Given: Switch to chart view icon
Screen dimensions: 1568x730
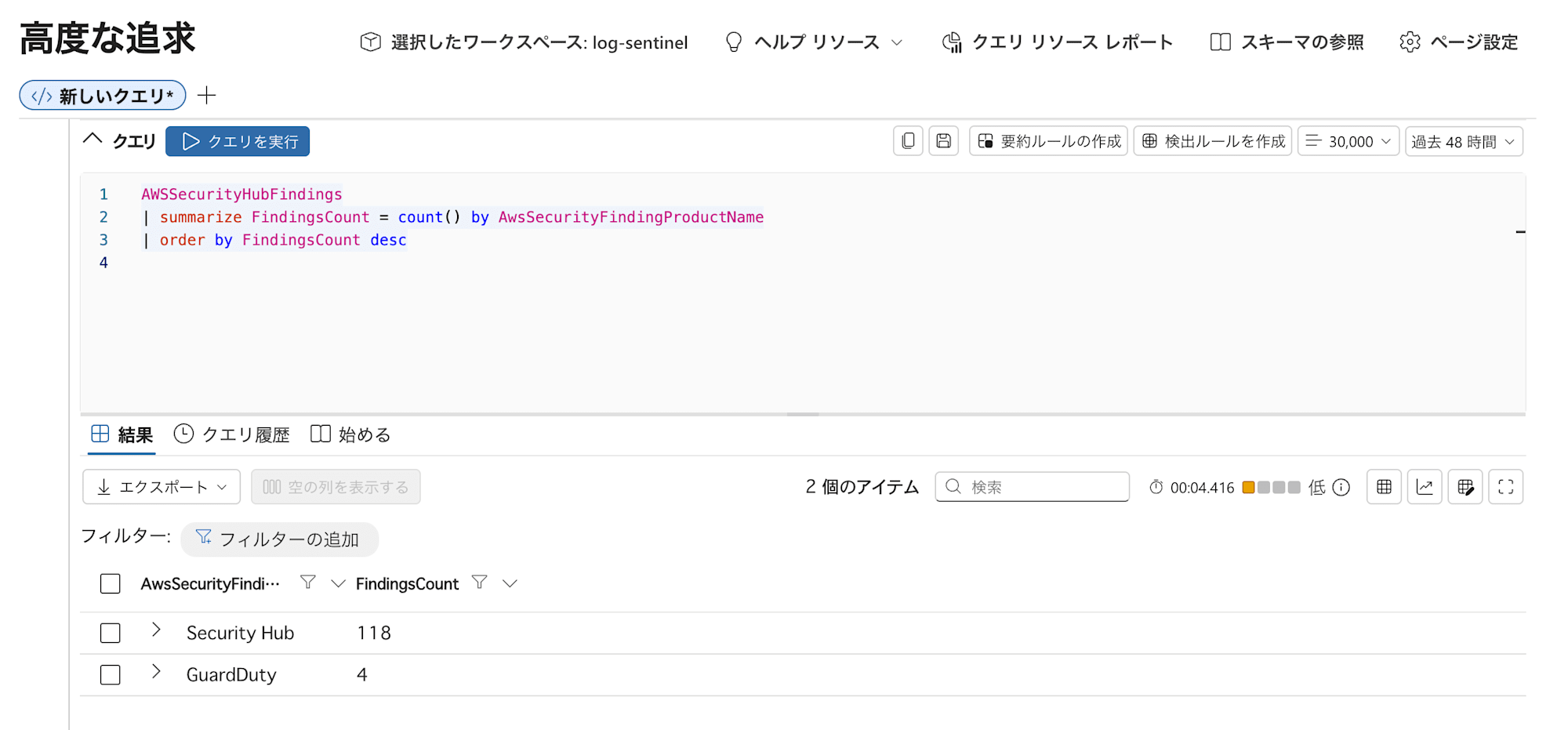Looking at the screenshot, I should 1425,487.
